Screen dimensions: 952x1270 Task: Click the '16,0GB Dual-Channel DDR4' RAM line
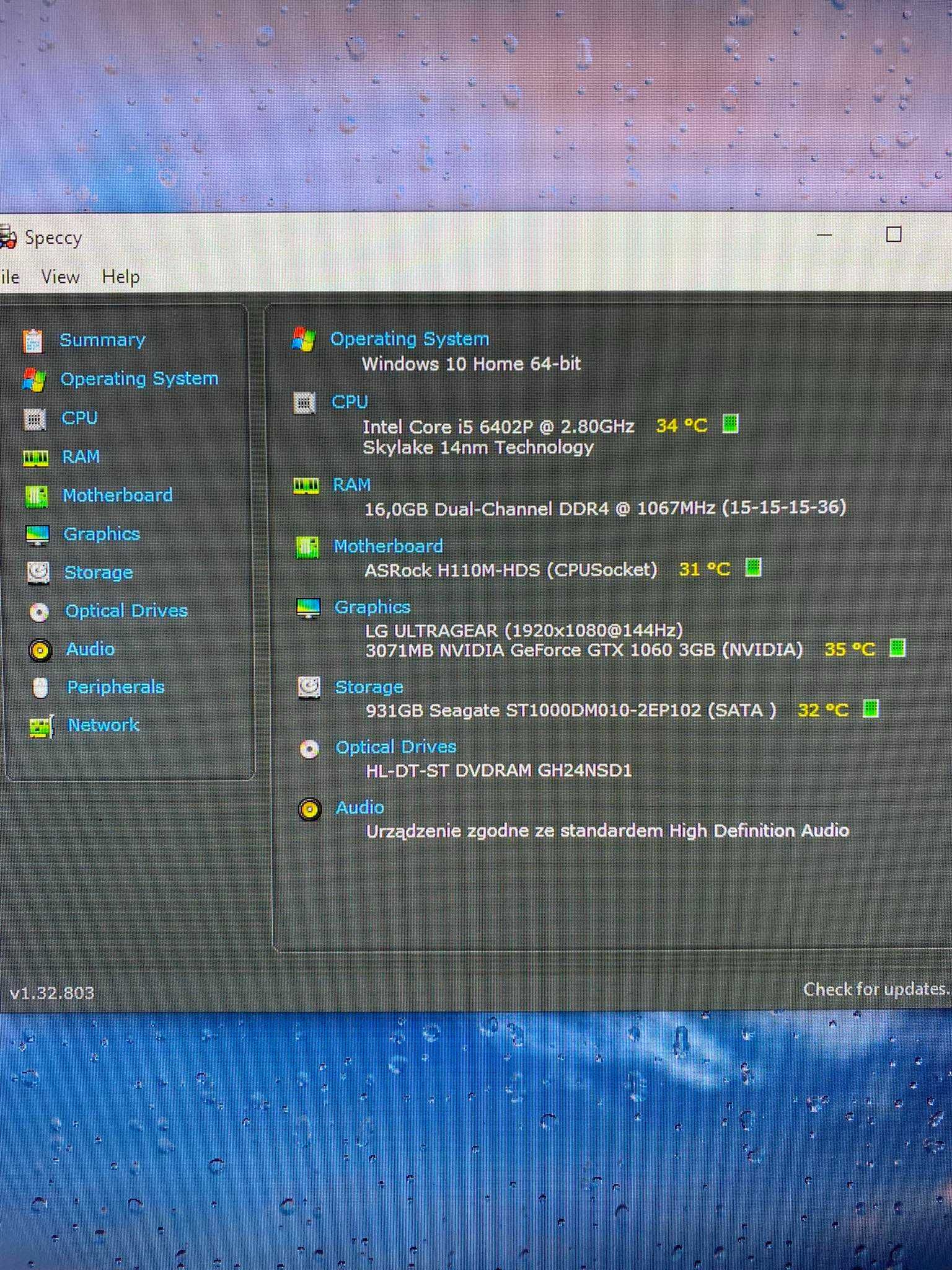[605, 508]
